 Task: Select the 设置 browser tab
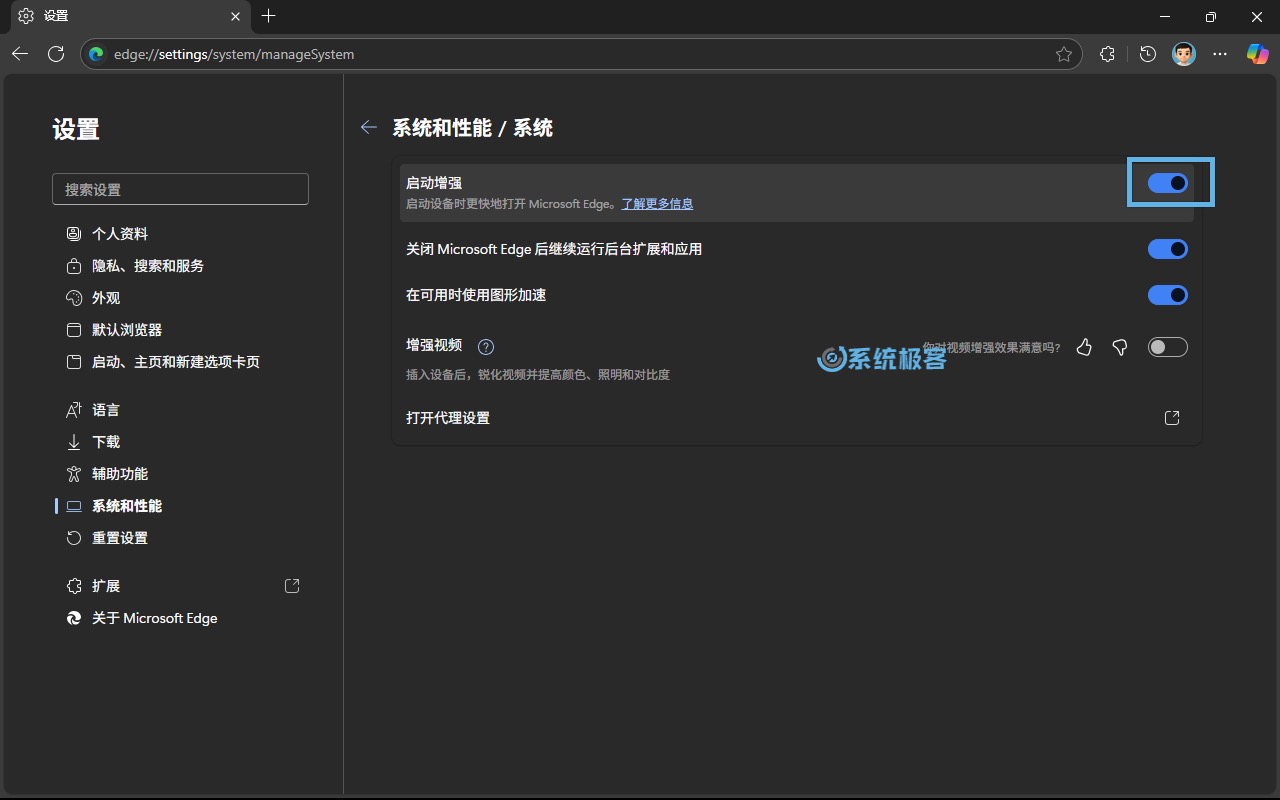[130, 16]
